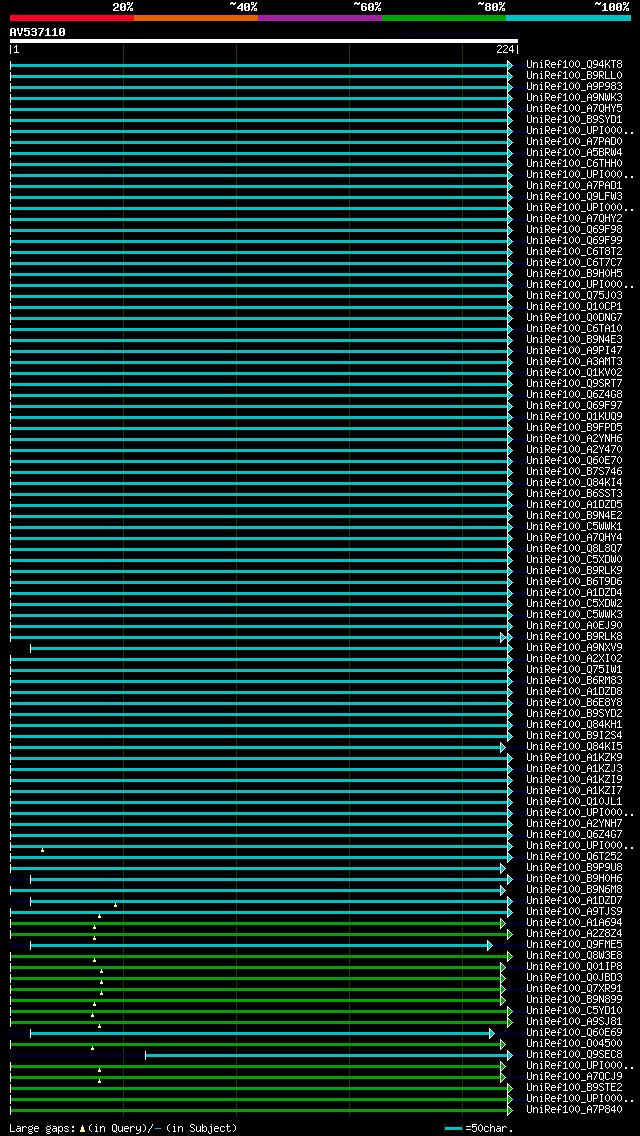640x1136 pixels.
Task: Select the UniRef100_A0EJ90 label
Action: 574,625
